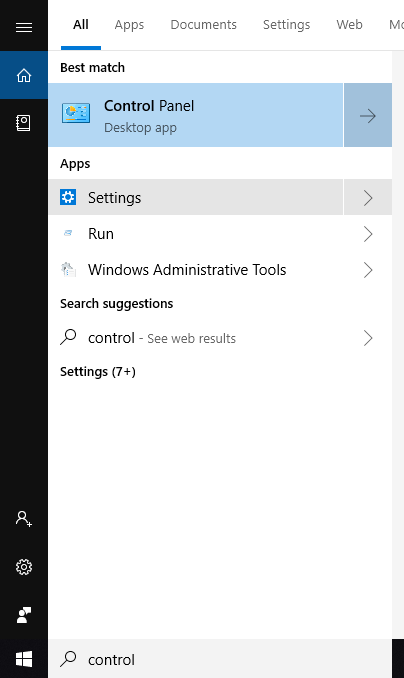Expand the Run result chevron
This screenshot has width=404, height=678.
(368, 234)
